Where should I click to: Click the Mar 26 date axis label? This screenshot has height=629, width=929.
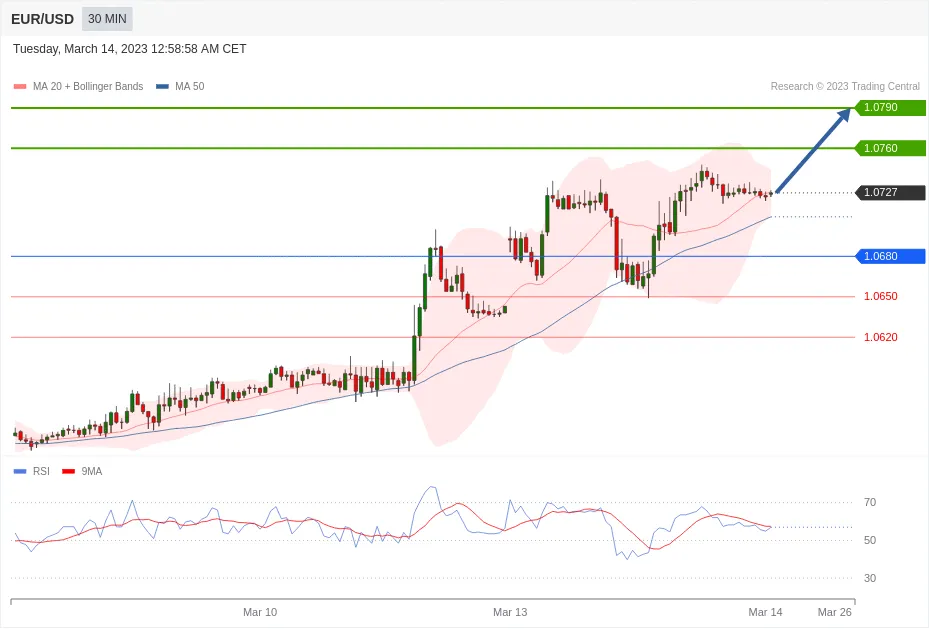click(835, 612)
